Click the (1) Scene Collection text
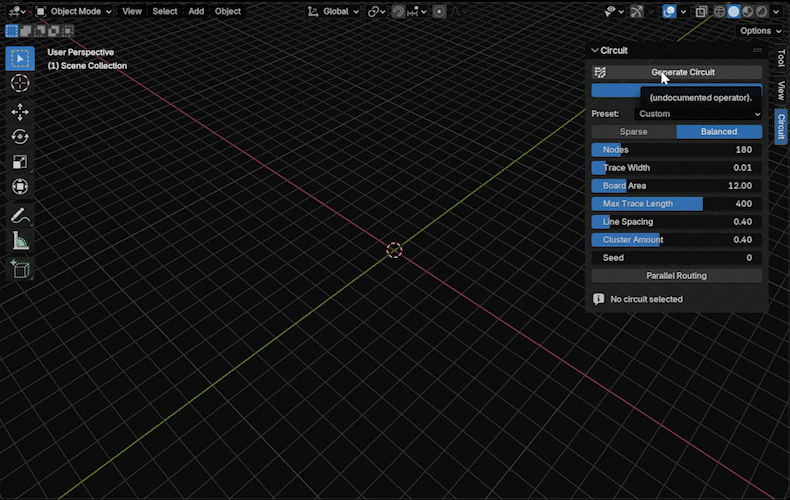 tap(87, 66)
